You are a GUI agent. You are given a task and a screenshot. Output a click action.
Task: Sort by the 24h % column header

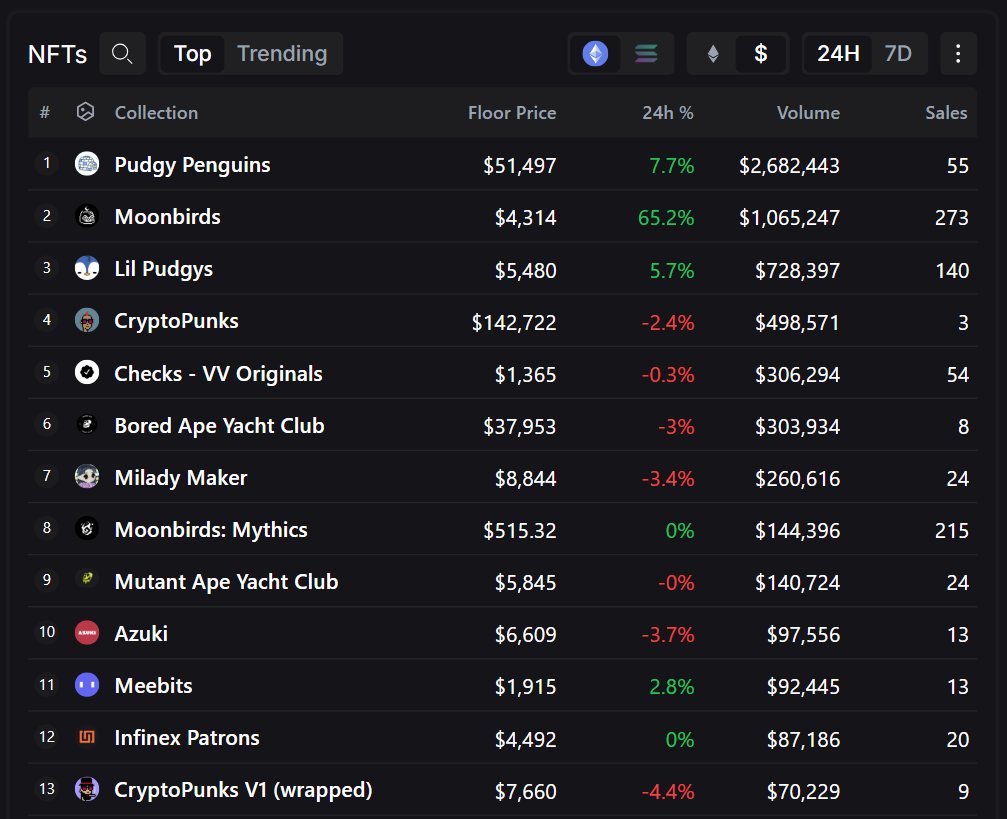(x=668, y=112)
